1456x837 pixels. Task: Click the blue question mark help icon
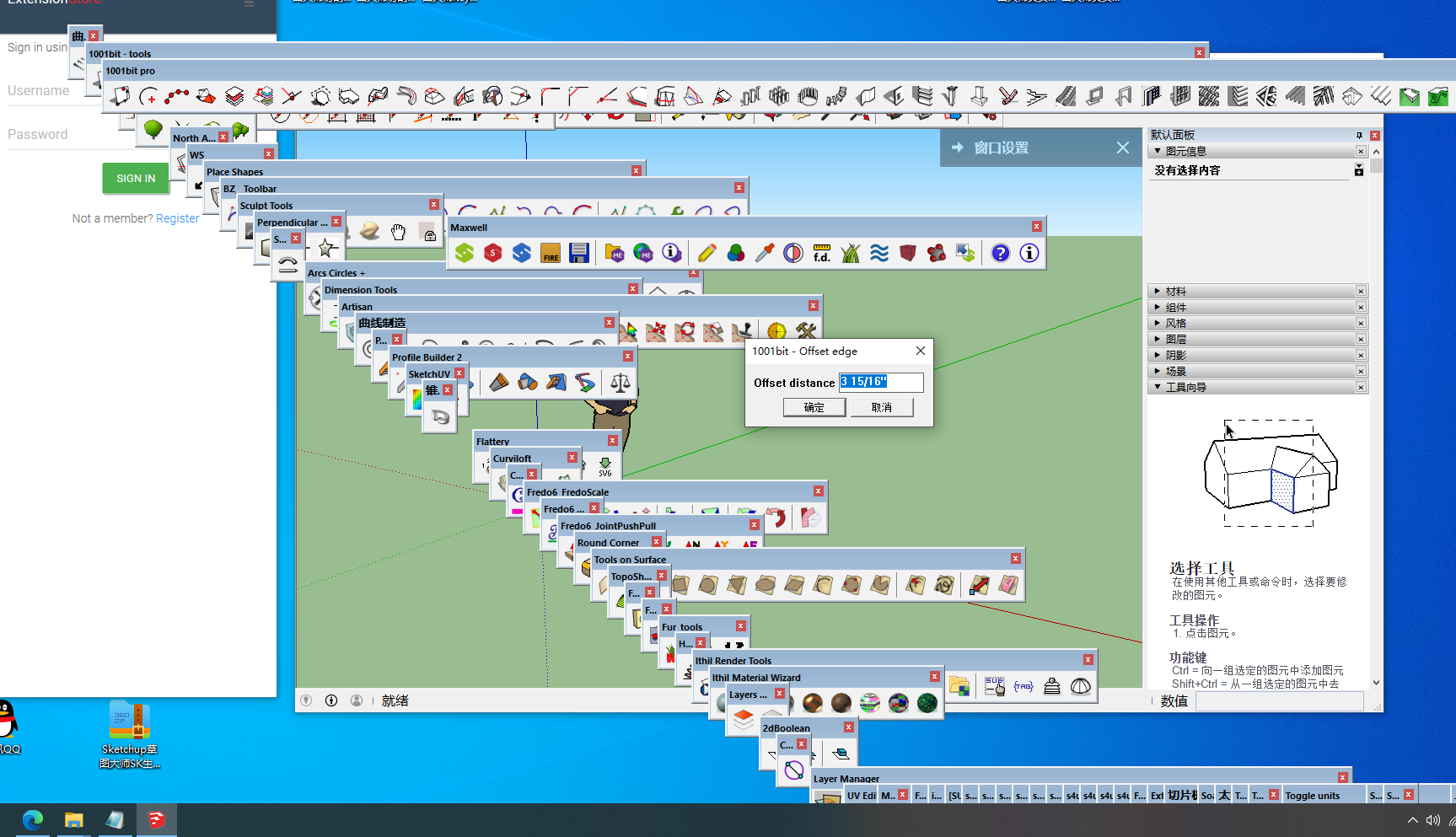[x=1001, y=253]
